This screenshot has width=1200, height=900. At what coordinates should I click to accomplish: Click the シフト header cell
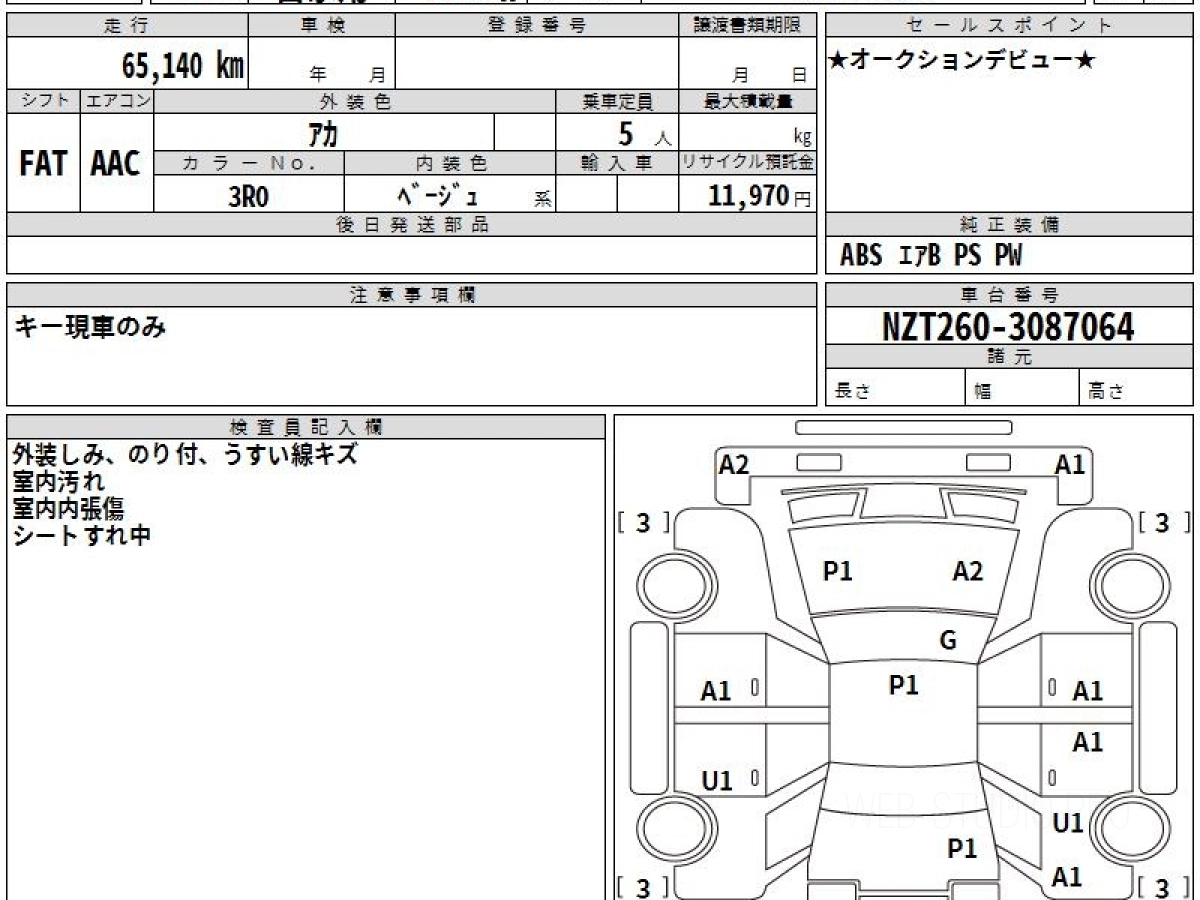(43, 101)
